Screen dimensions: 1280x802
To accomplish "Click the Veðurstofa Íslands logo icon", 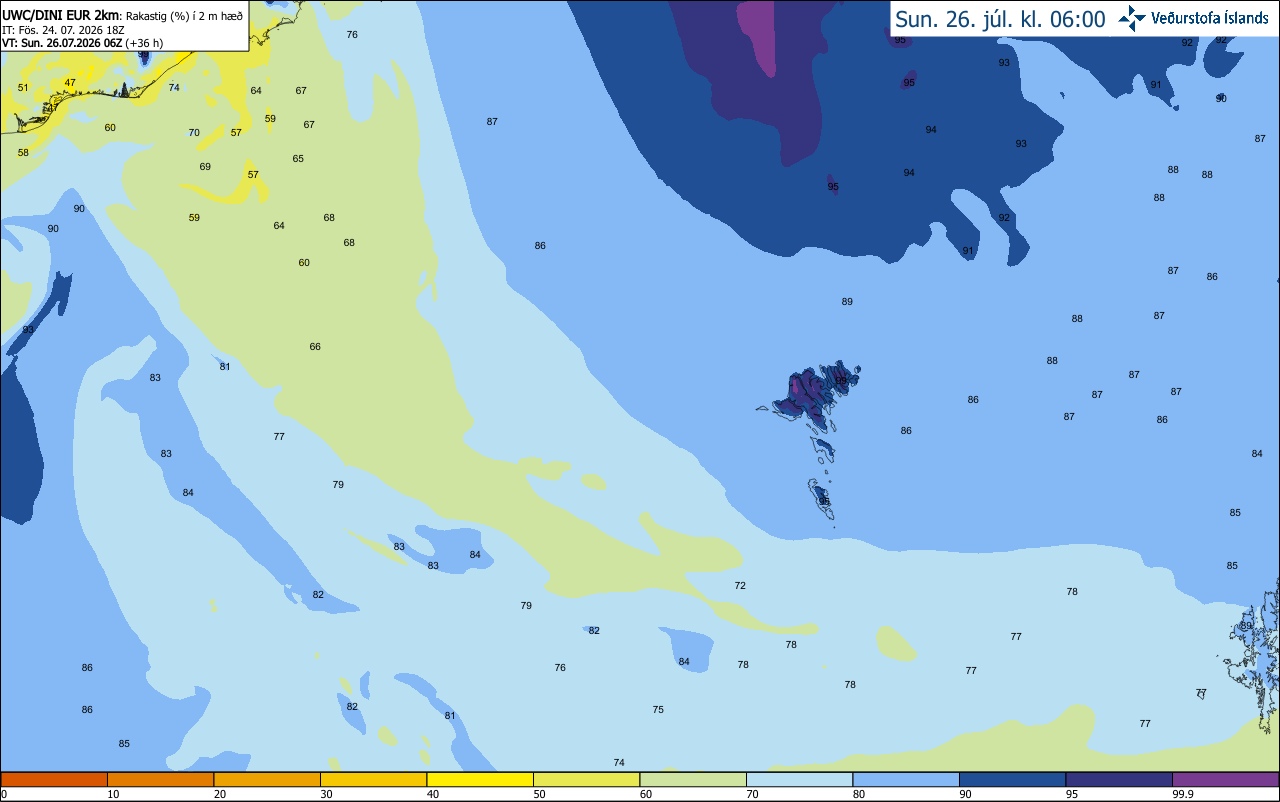I will pos(1132,18).
